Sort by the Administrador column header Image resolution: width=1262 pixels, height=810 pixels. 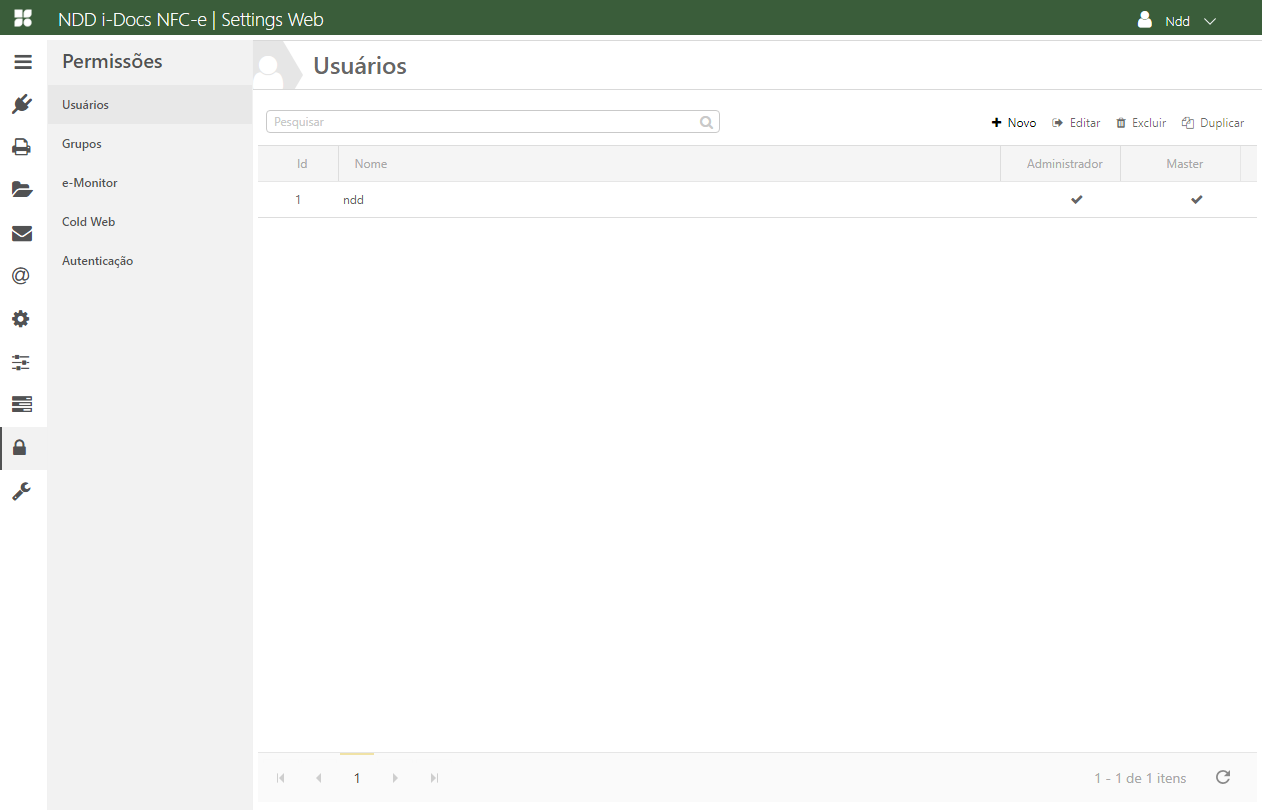click(1060, 164)
